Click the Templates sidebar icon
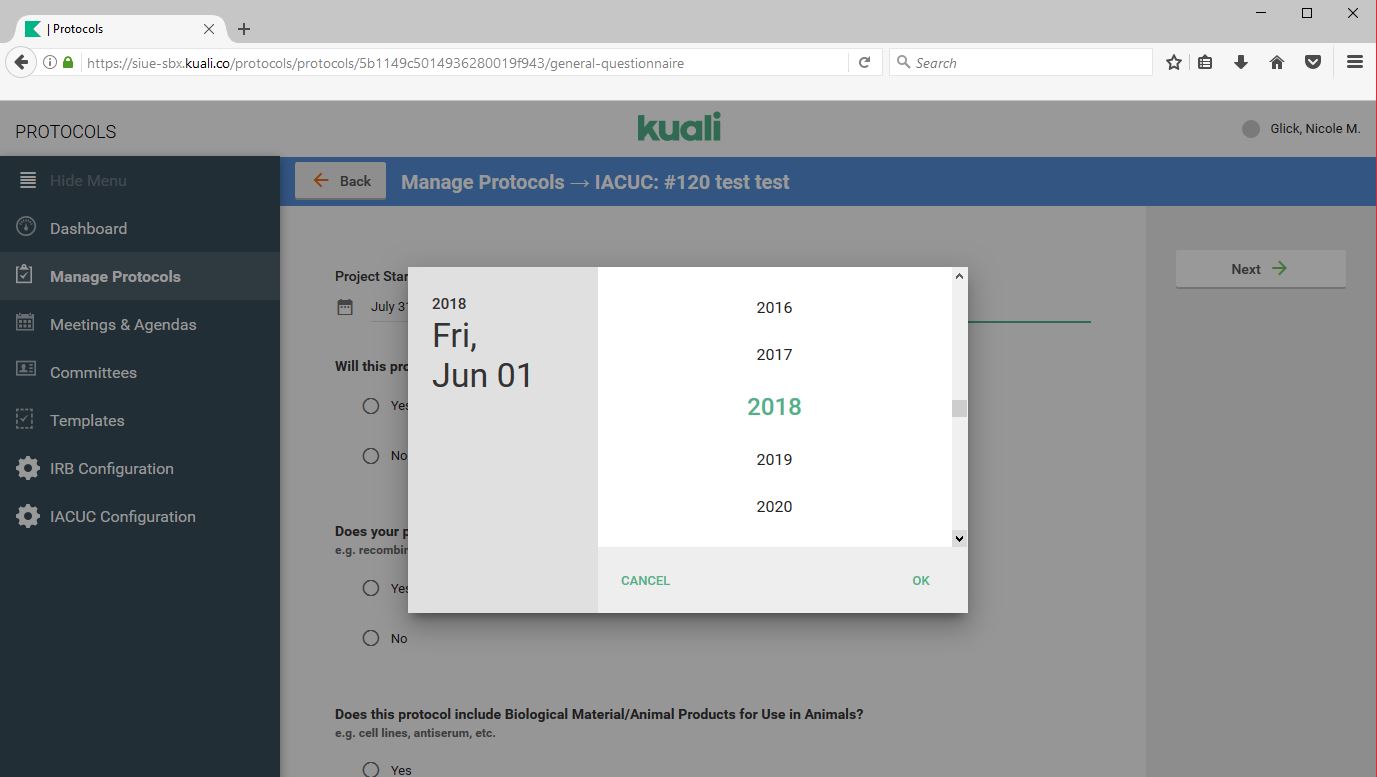Screen dimensions: 1377x777 pos(27,420)
